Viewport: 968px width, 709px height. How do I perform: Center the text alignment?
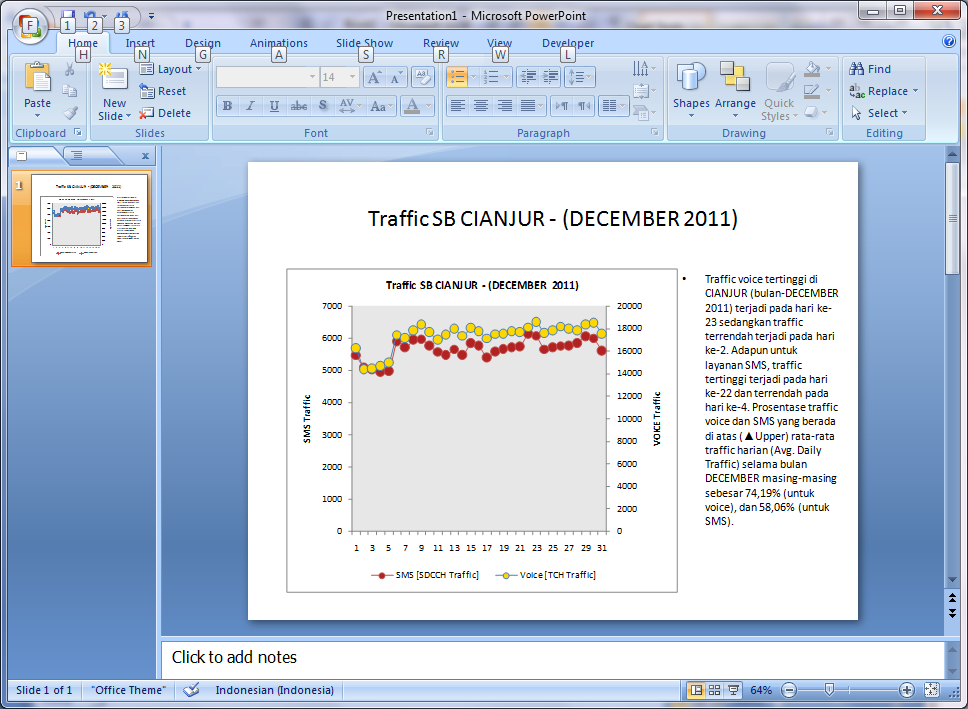tap(480, 106)
